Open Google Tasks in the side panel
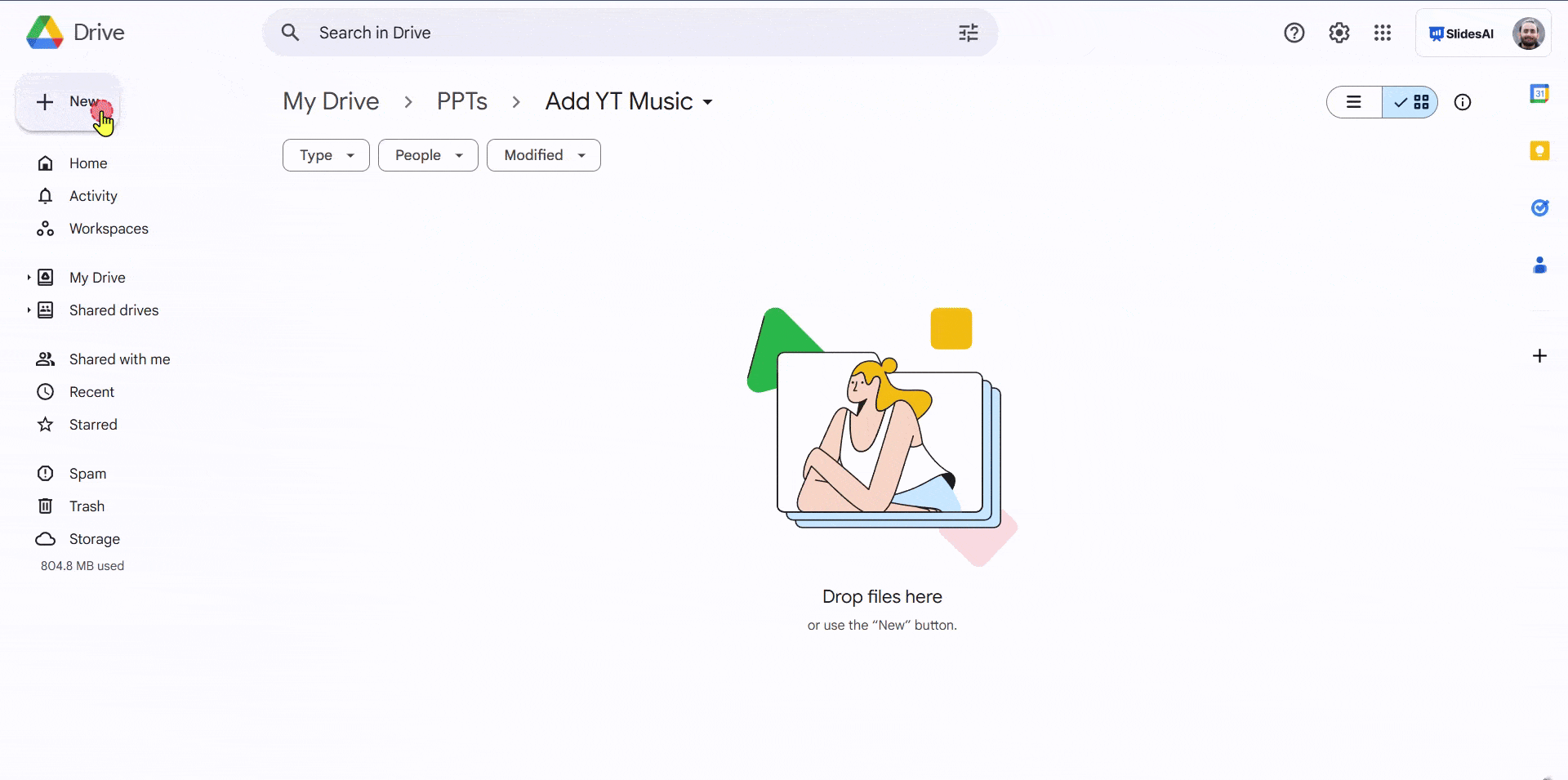The width and height of the screenshot is (1568, 780). click(x=1540, y=207)
